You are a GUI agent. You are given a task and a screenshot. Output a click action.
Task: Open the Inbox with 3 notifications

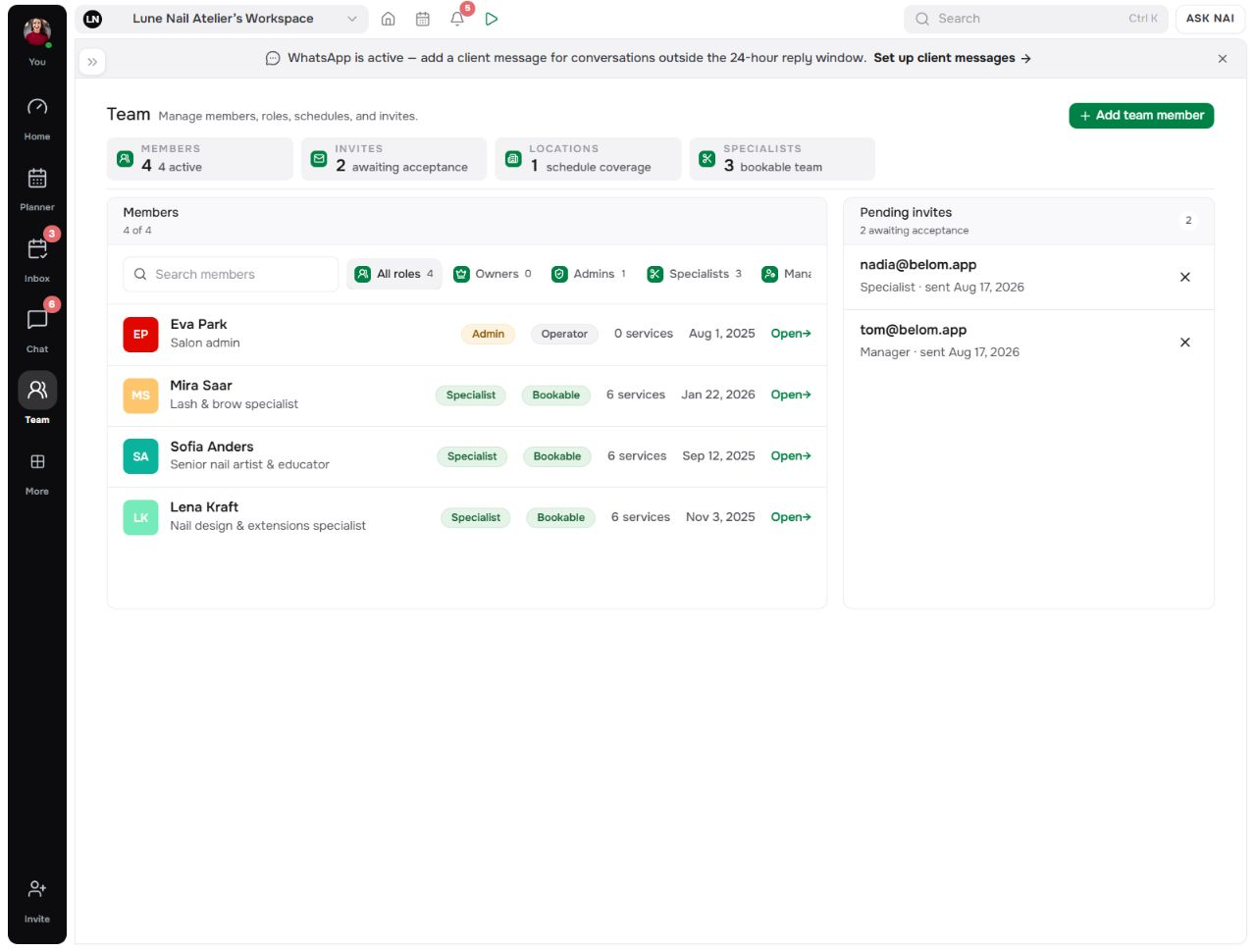tap(37, 259)
